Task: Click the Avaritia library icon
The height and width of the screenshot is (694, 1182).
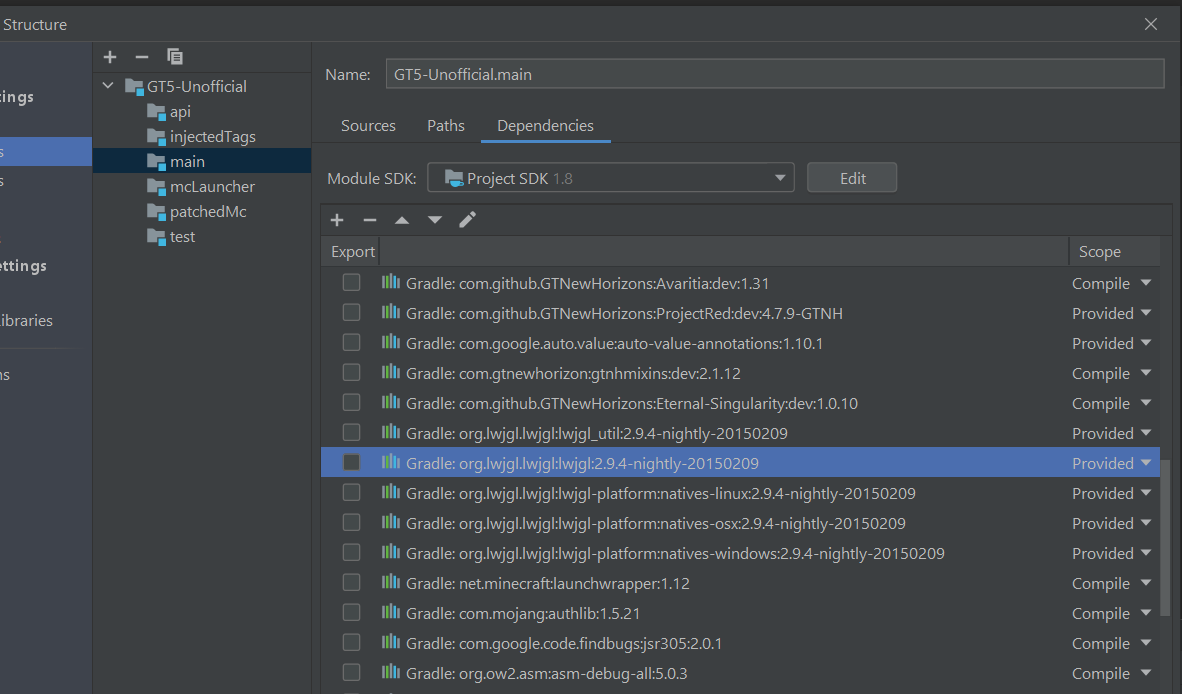Action: click(390, 283)
